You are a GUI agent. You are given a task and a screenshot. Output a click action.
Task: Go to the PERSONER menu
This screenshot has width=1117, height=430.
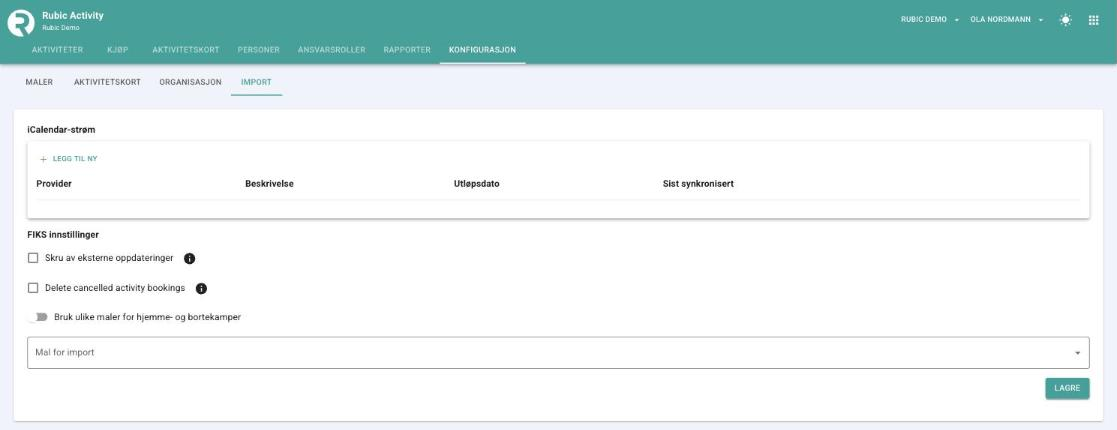[259, 50]
